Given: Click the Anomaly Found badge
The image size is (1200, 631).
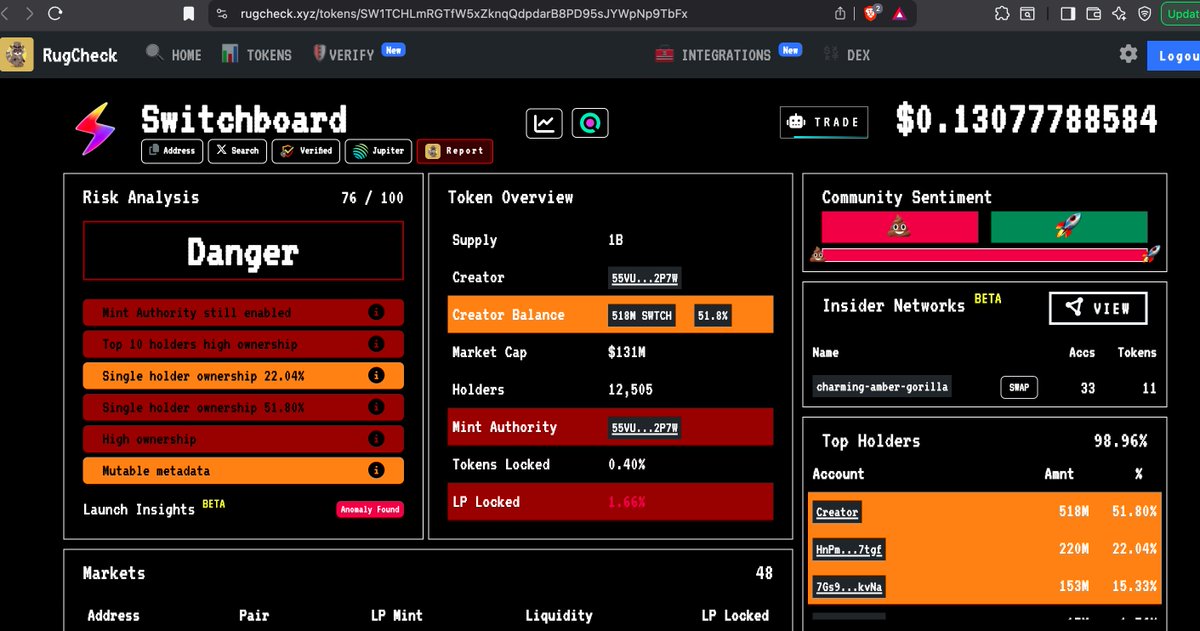Looking at the screenshot, I should (370, 509).
